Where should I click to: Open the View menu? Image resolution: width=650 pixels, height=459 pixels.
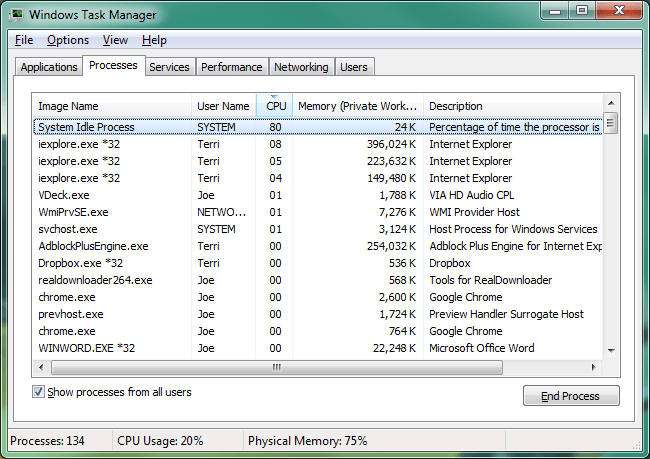click(x=115, y=40)
